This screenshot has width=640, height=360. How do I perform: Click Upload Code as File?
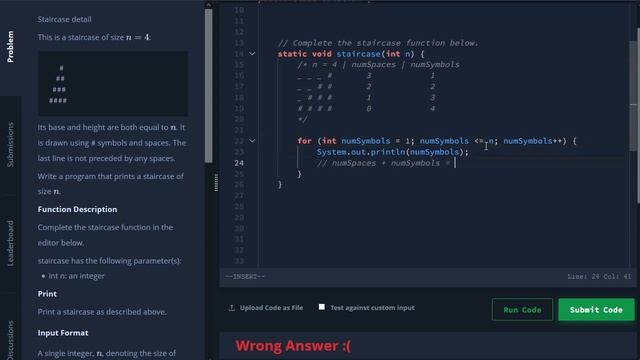pos(271,308)
